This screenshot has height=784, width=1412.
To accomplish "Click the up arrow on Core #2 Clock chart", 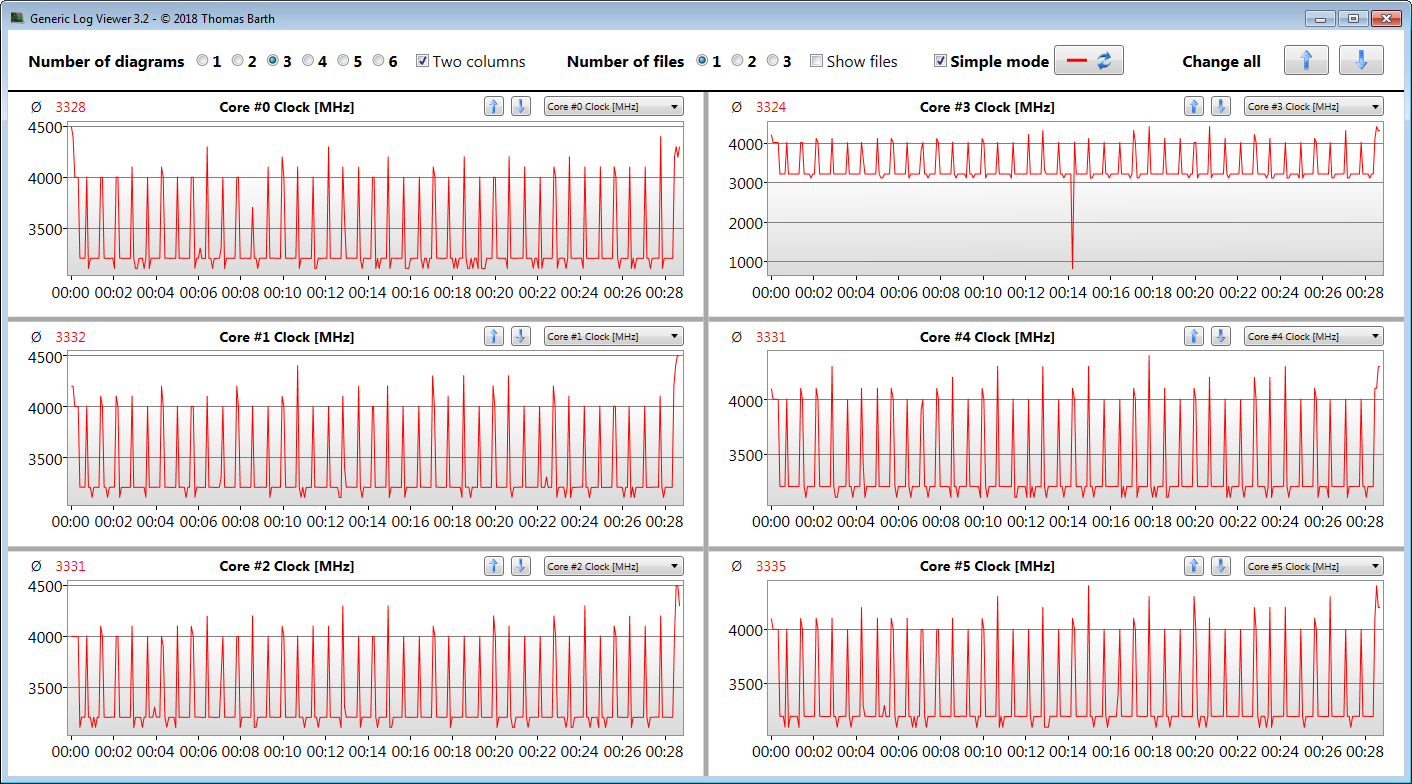I will tap(493, 566).
